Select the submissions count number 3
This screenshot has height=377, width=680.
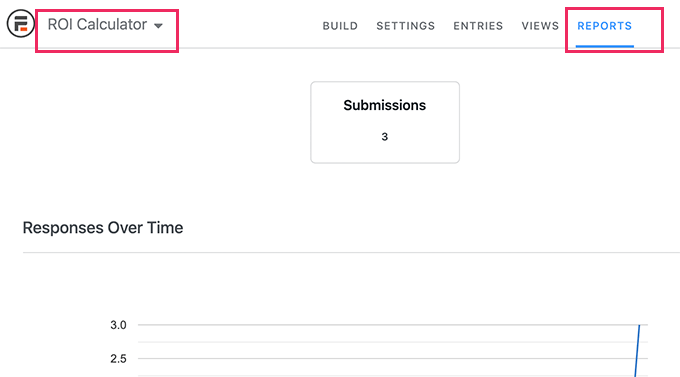[x=385, y=137]
